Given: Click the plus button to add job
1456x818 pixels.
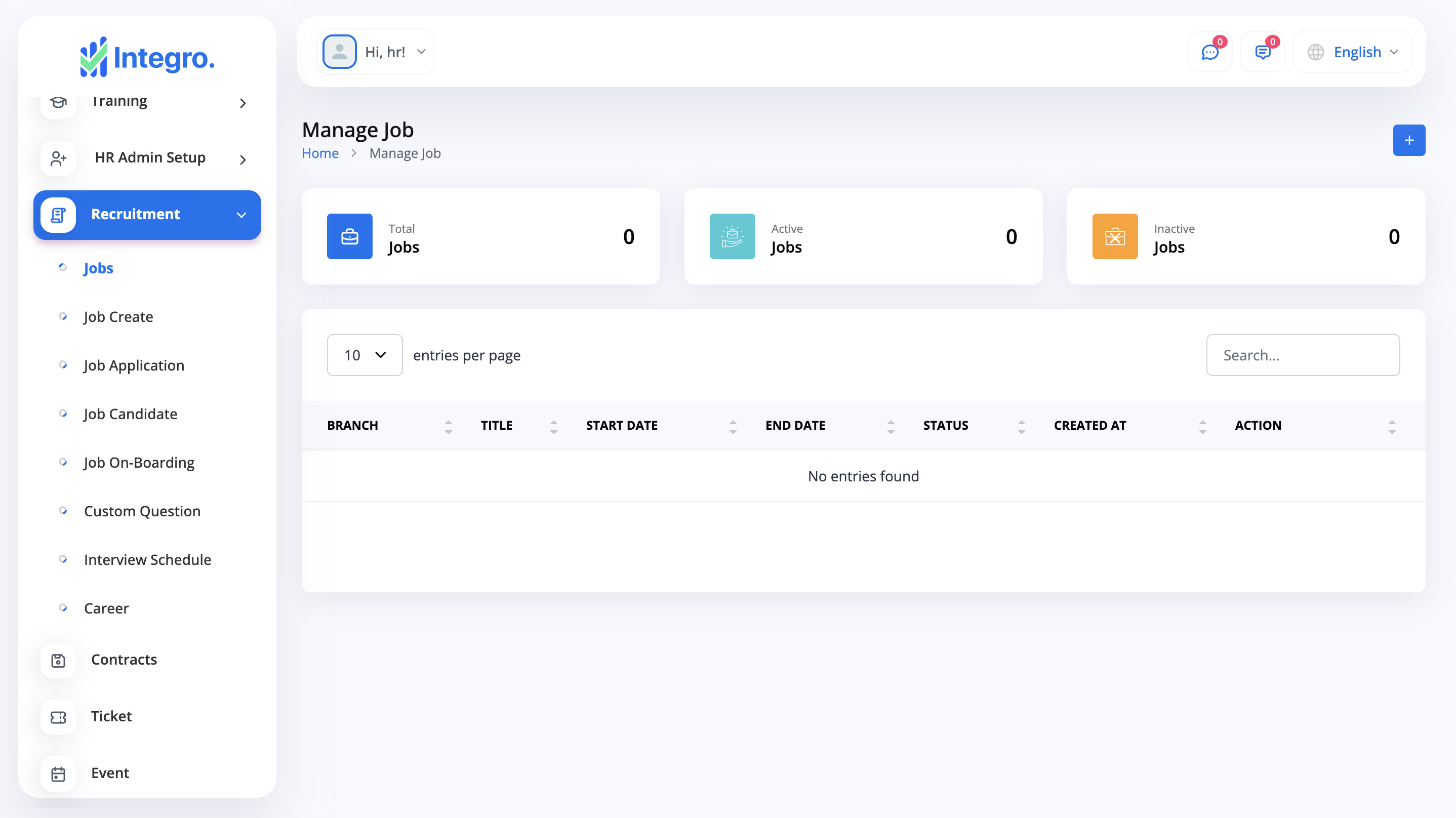Looking at the screenshot, I should (x=1408, y=140).
